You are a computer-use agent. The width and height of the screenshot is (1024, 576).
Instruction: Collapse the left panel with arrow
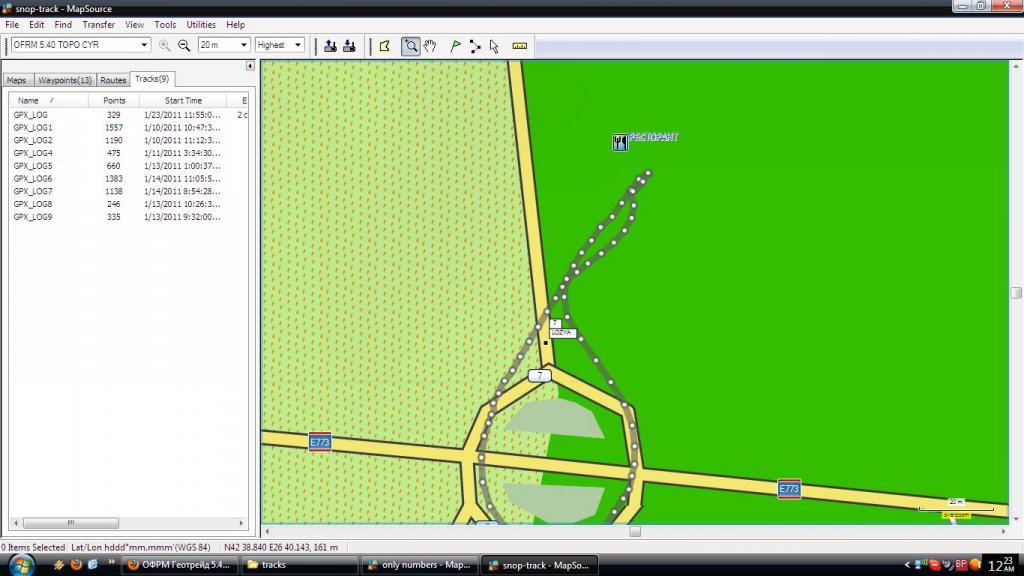(250, 66)
